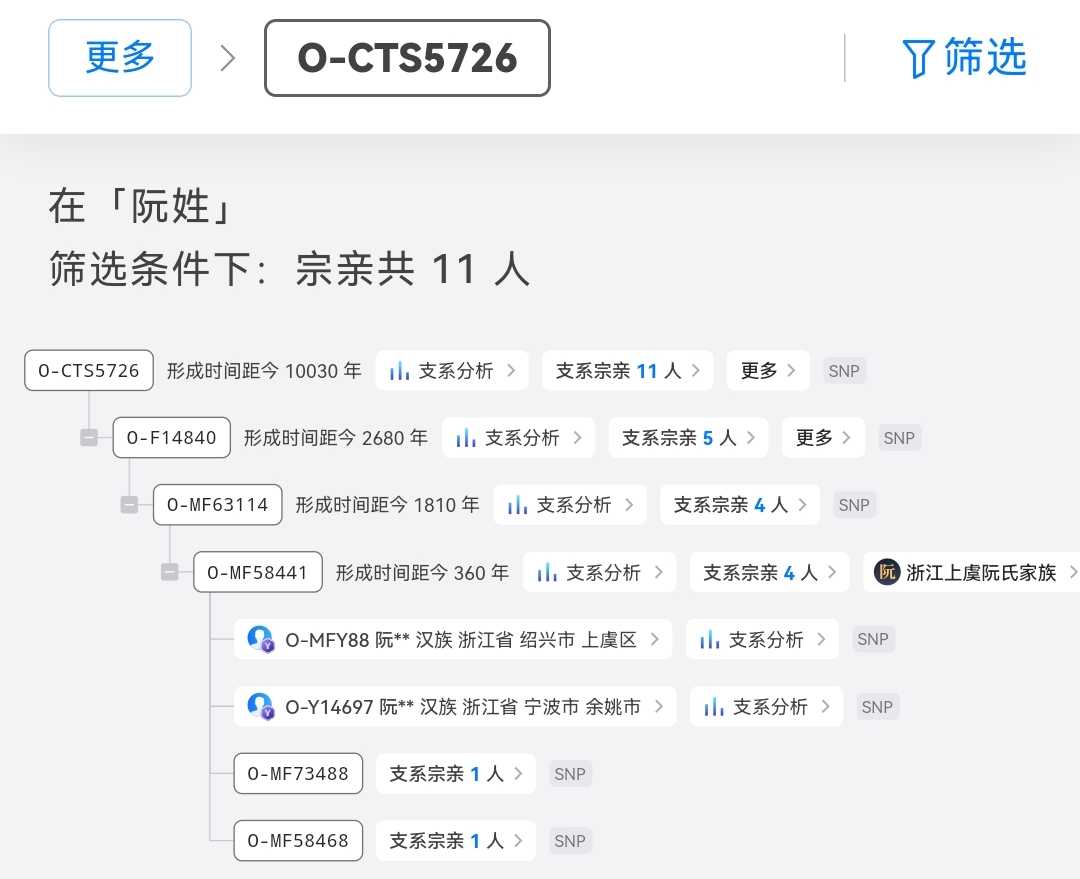1080x879 pixels.
Task: Open the 更多 breadcrumb button at top
Action: click(120, 58)
